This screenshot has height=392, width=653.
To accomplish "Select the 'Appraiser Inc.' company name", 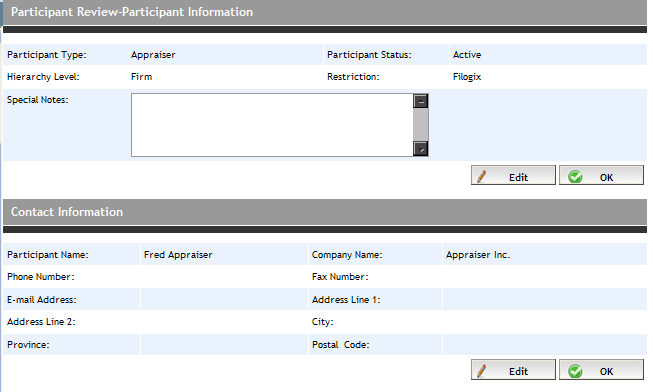I will click(478, 255).
